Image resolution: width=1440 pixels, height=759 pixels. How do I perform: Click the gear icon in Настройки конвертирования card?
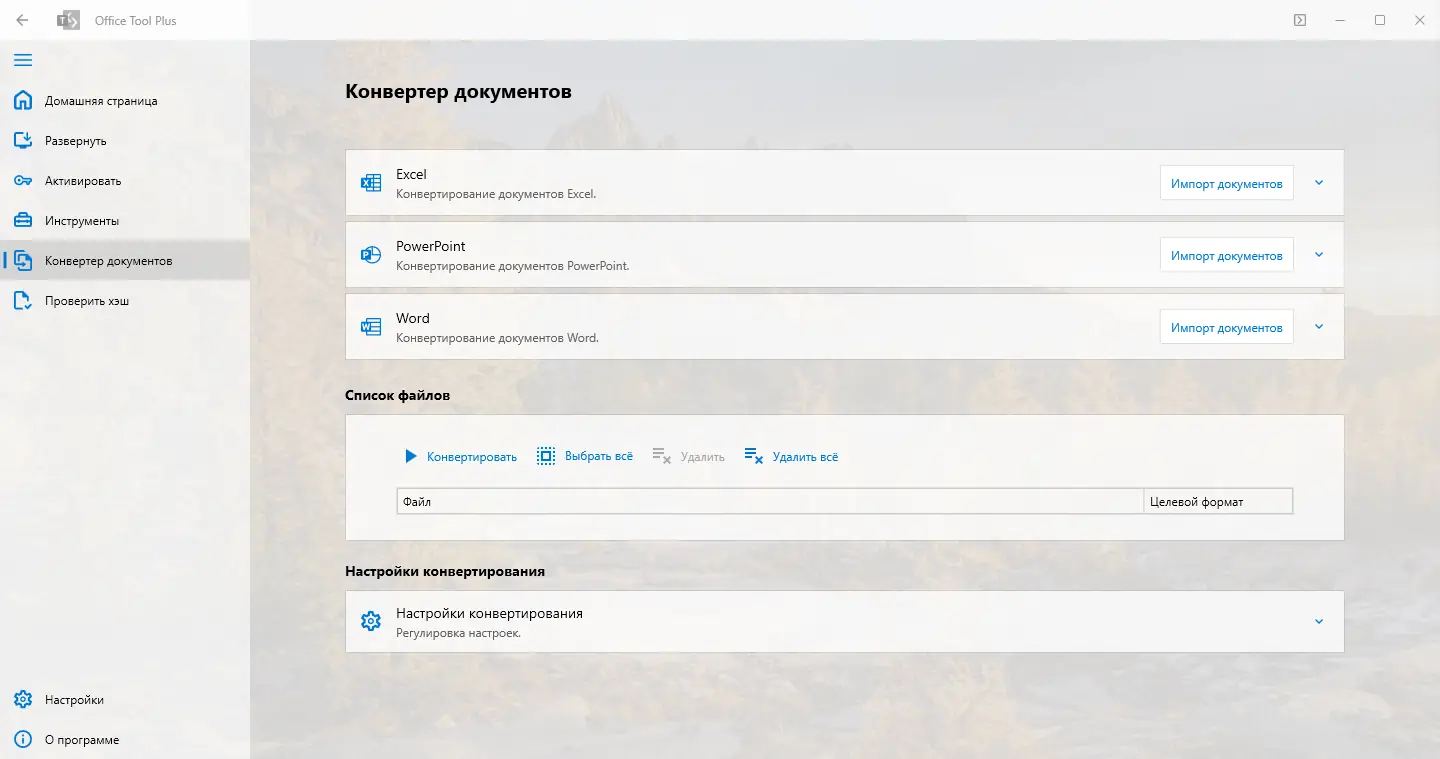pyautogui.click(x=371, y=621)
